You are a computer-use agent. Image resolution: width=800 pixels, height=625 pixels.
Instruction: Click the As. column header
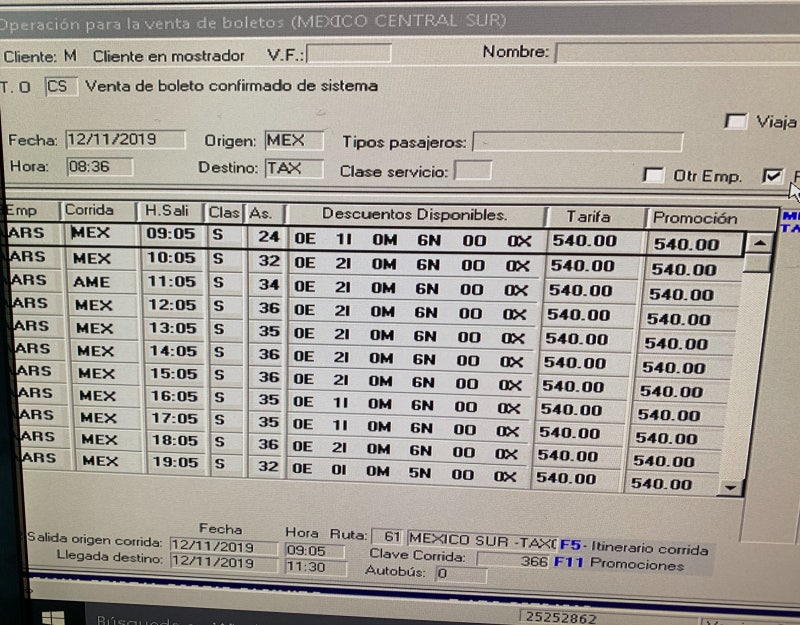[x=265, y=213]
